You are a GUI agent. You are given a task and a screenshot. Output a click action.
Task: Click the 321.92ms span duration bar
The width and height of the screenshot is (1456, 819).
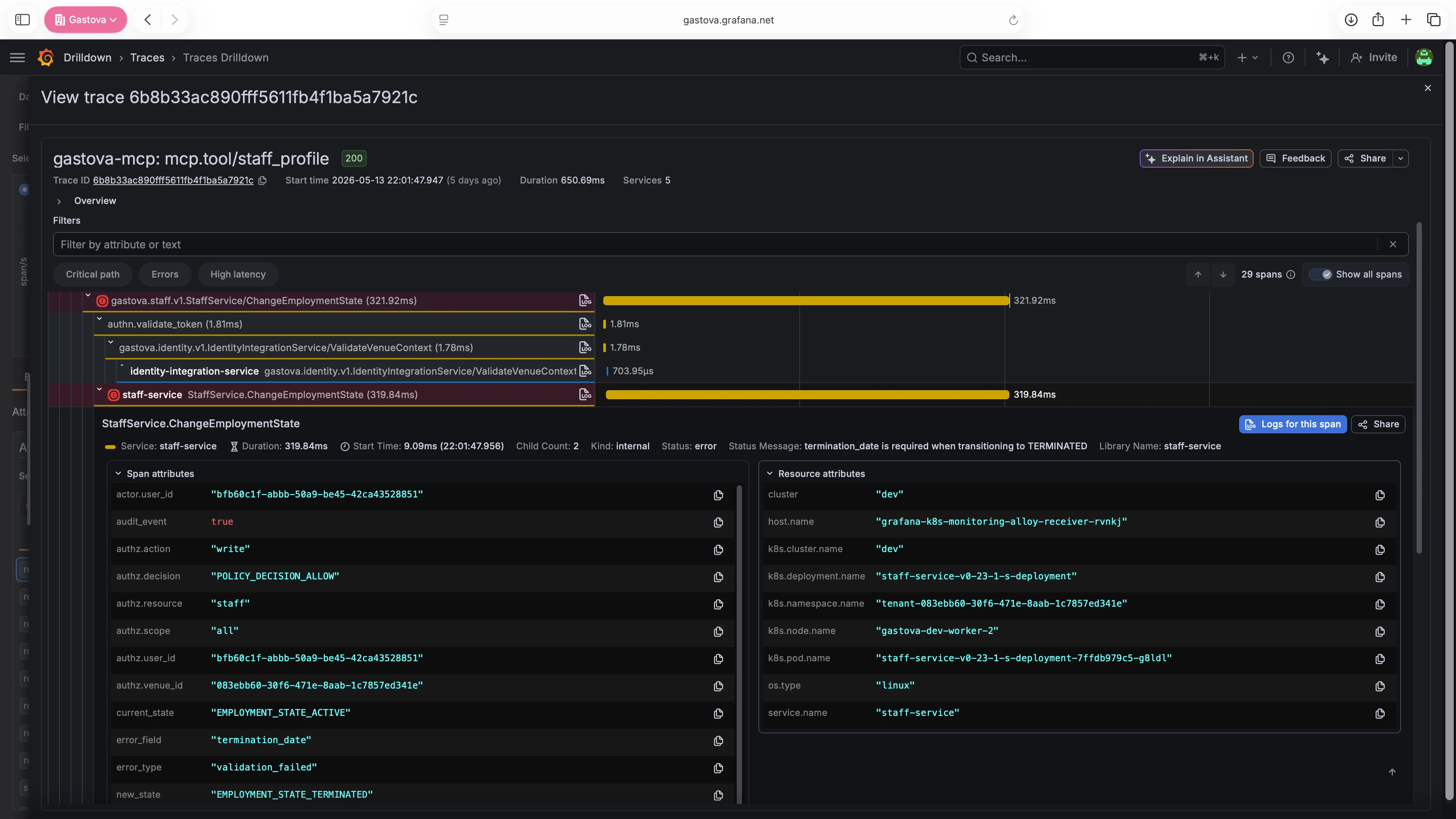[806, 300]
